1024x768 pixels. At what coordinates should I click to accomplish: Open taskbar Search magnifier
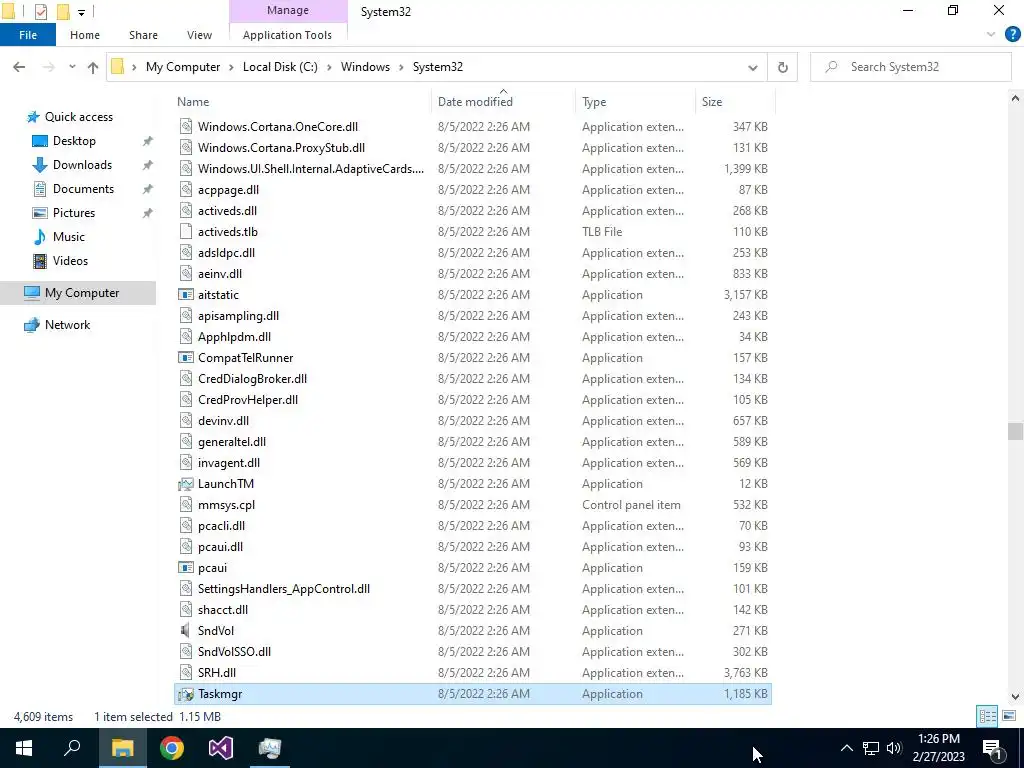(72, 748)
